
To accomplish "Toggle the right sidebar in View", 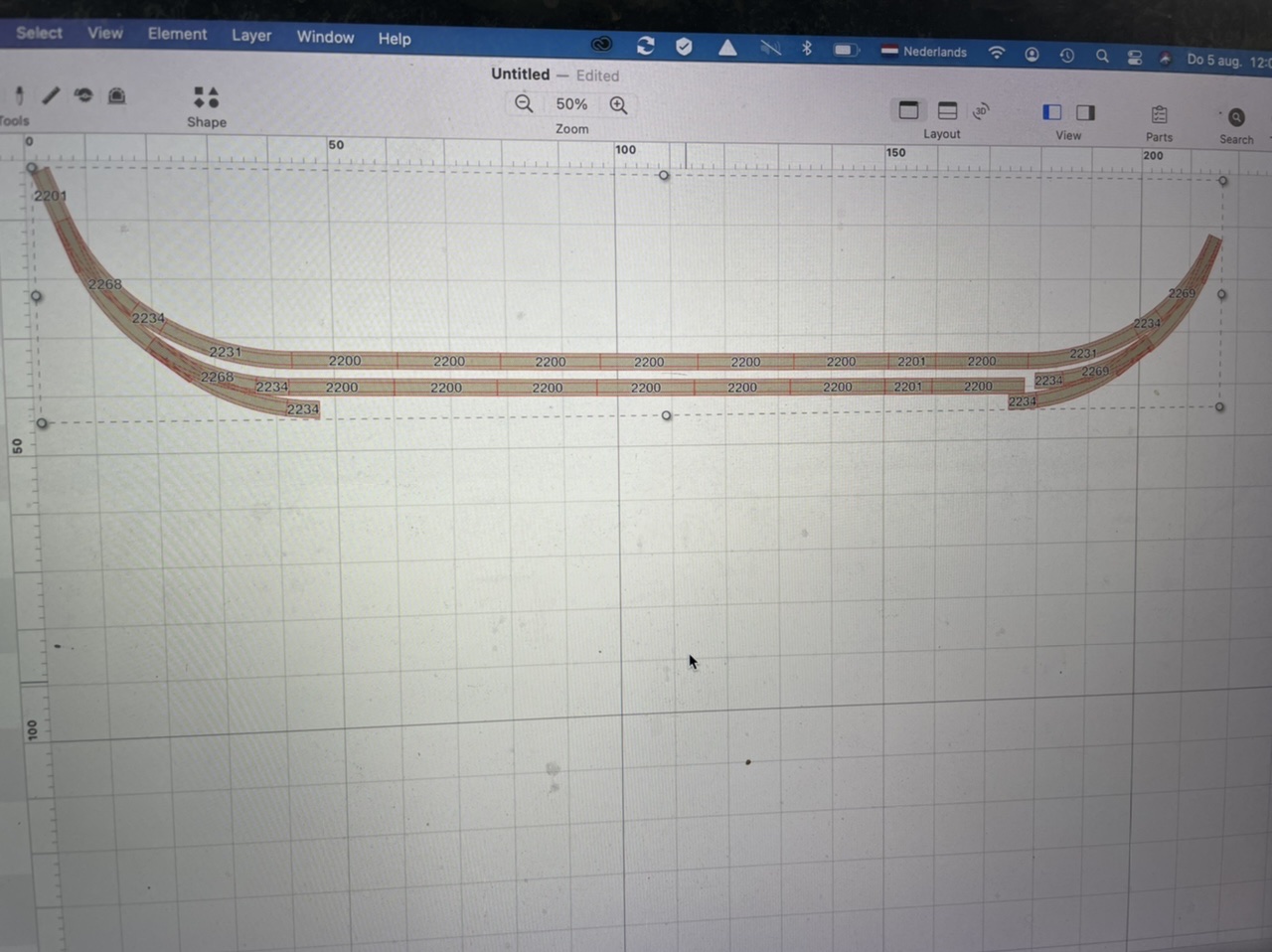I will [1085, 113].
